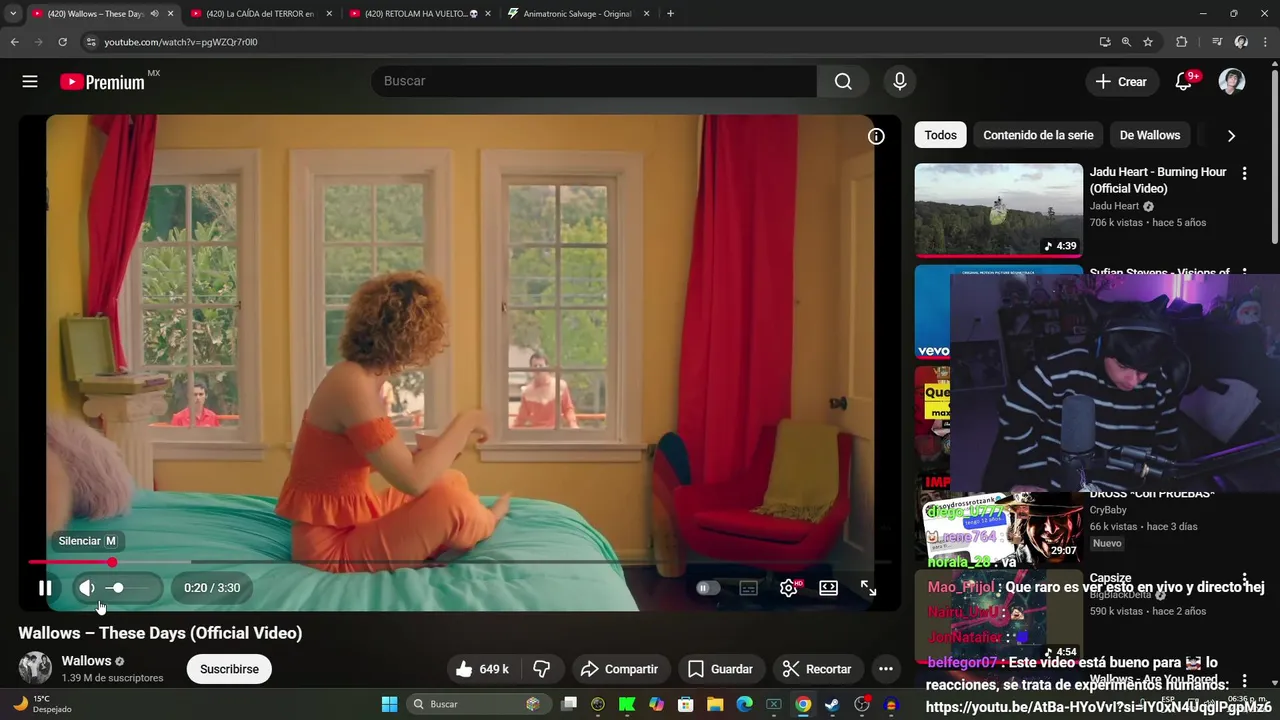This screenshot has width=1280, height=720.
Task: Toggle autoplay switch in player
Action: pos(707,588)
